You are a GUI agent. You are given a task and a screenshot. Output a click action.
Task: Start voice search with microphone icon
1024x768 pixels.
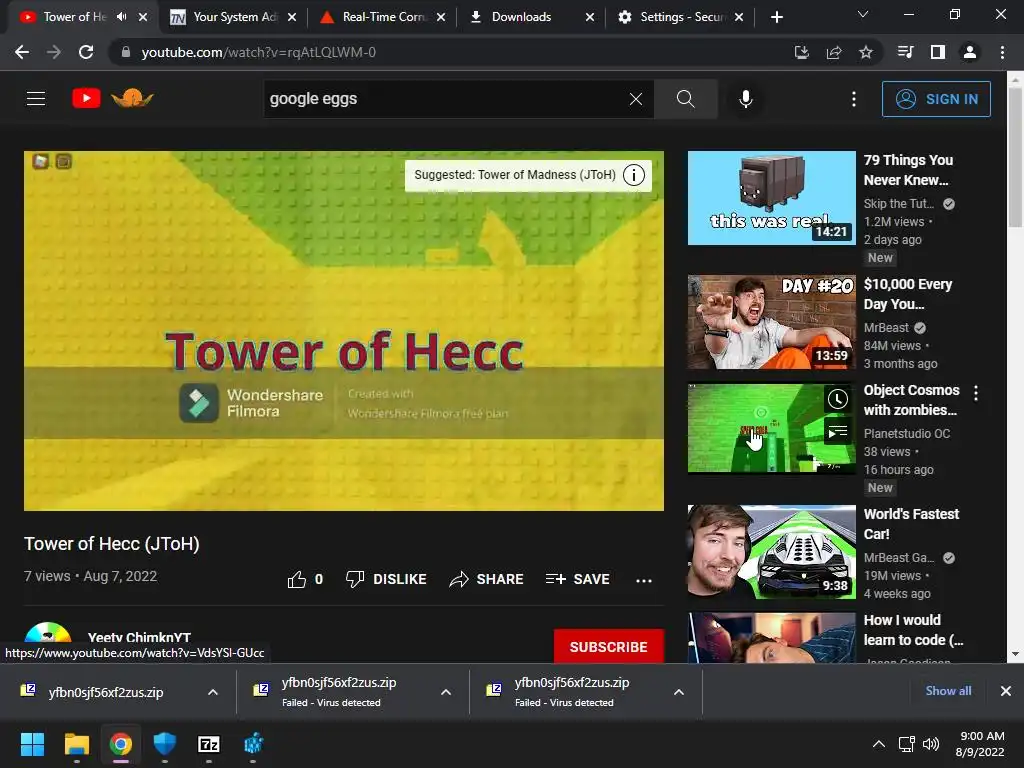(x=745, y=99)
